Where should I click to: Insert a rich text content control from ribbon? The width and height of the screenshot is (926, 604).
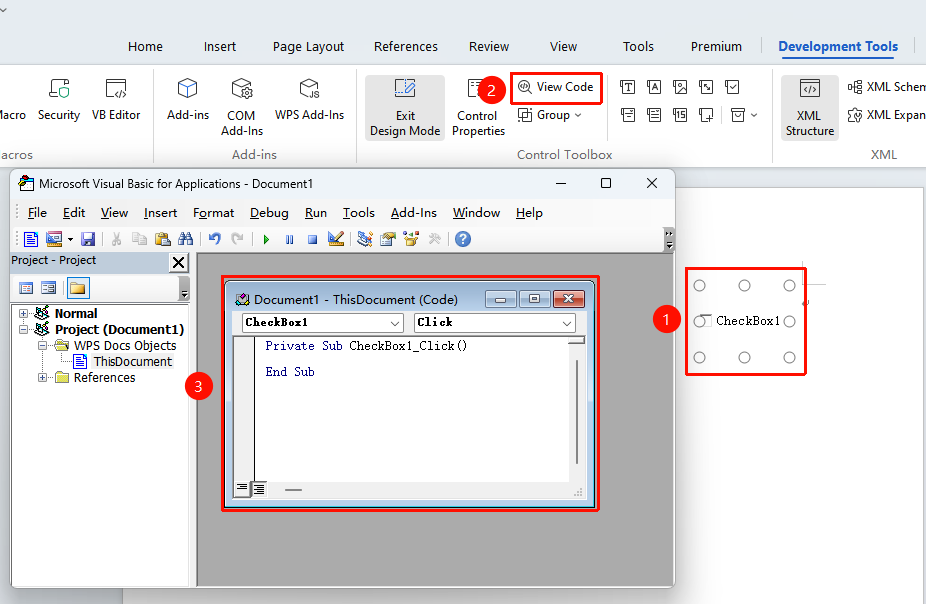pyautogui.click(x=628, y=87)
